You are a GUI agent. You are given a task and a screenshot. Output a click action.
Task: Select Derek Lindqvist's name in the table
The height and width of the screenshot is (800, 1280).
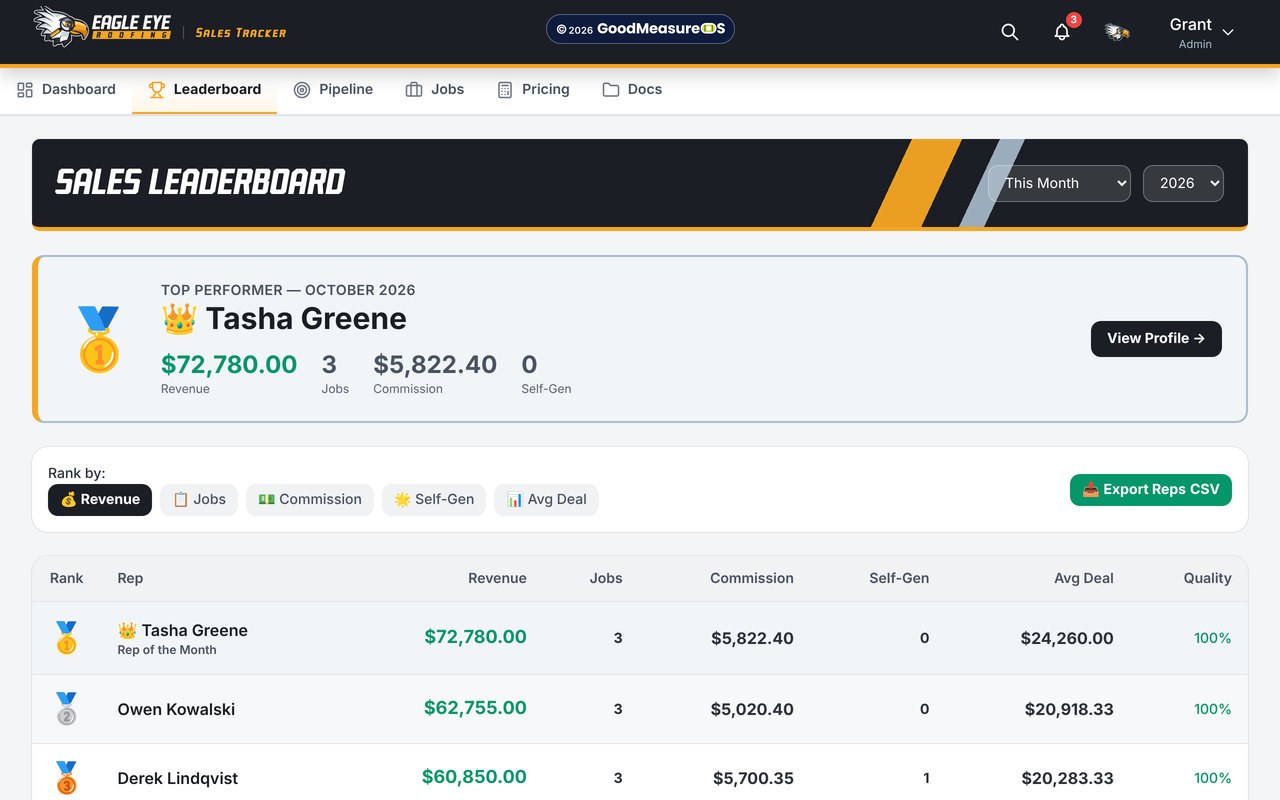(178, 778)
